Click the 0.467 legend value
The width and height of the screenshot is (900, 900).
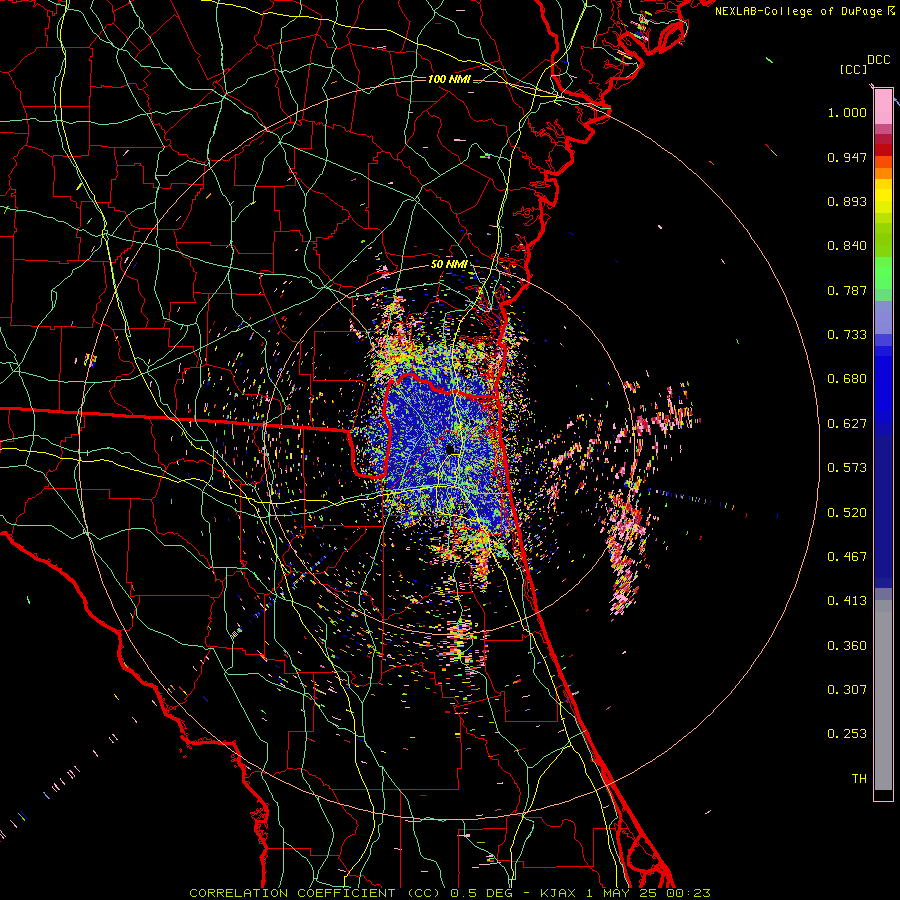847,557
